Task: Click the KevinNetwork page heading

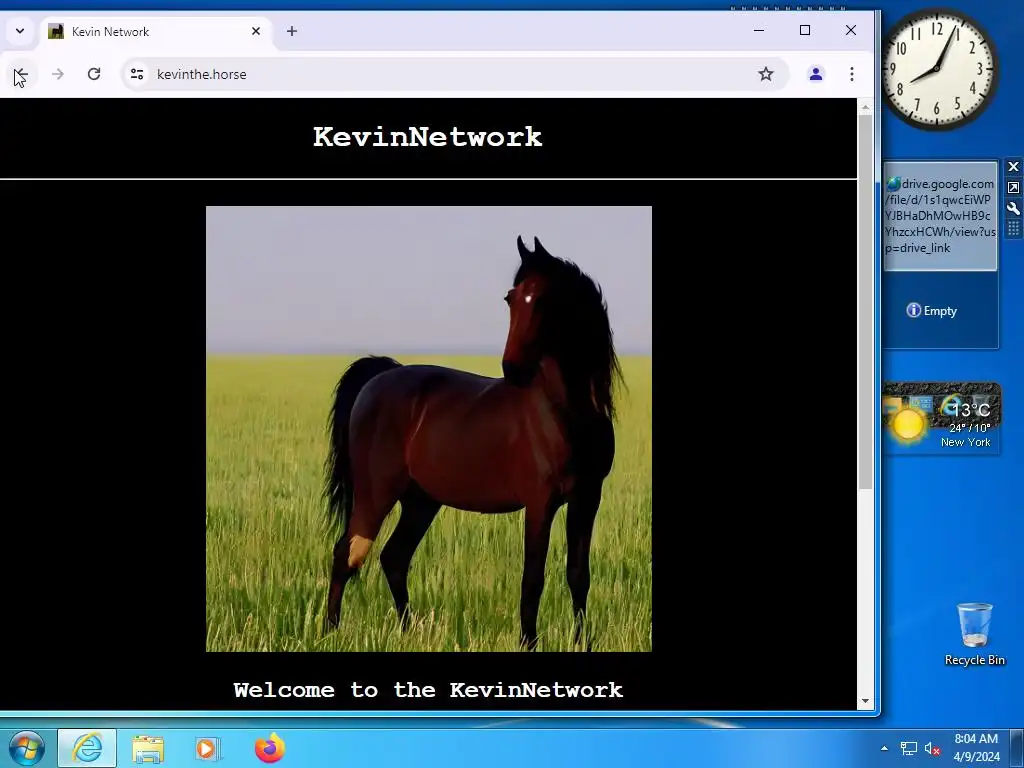Action: tap(428, 137)
